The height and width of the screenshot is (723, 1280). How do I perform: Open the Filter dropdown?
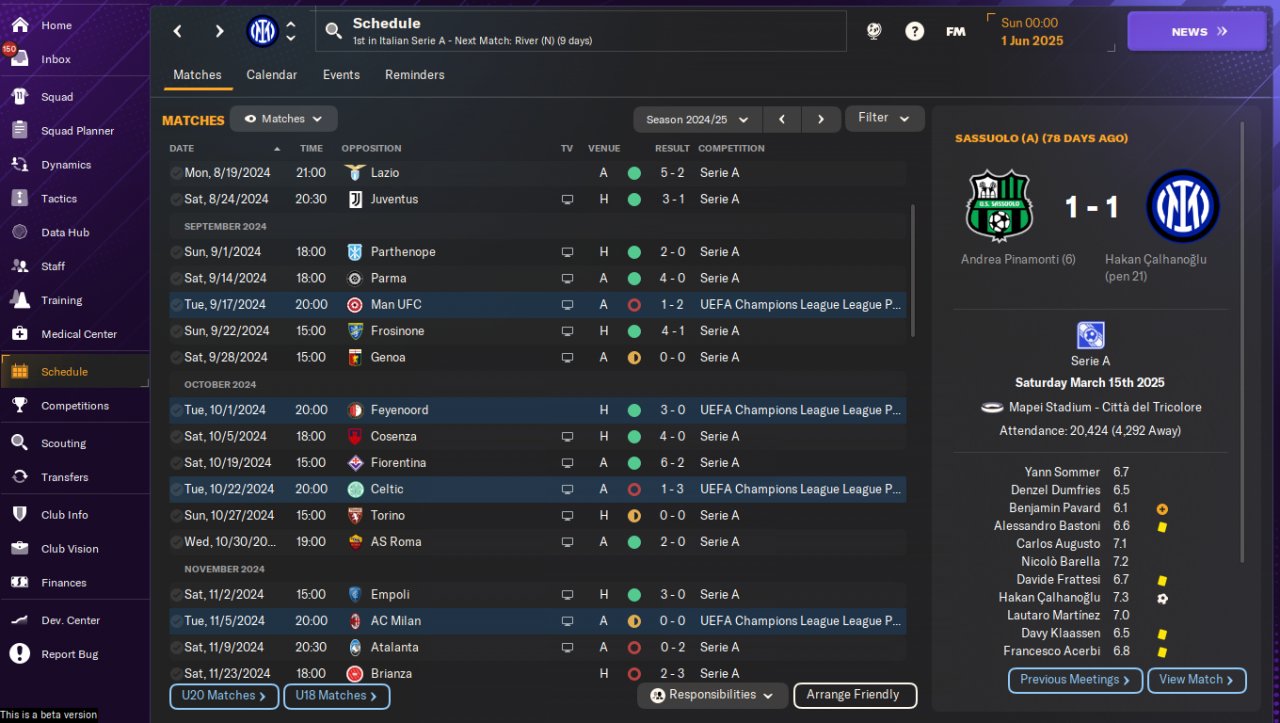(x=884, y=118)
